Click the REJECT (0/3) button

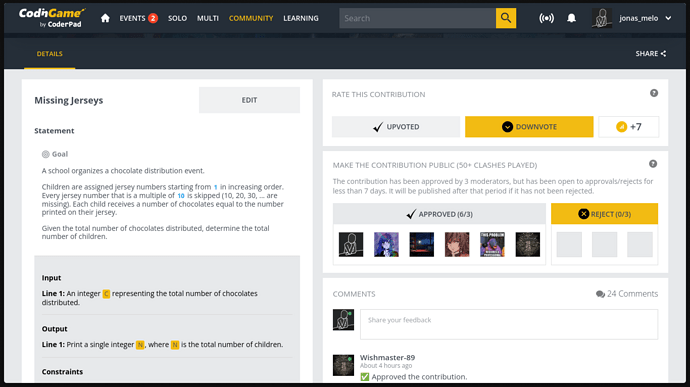click(x=604, y=214)
